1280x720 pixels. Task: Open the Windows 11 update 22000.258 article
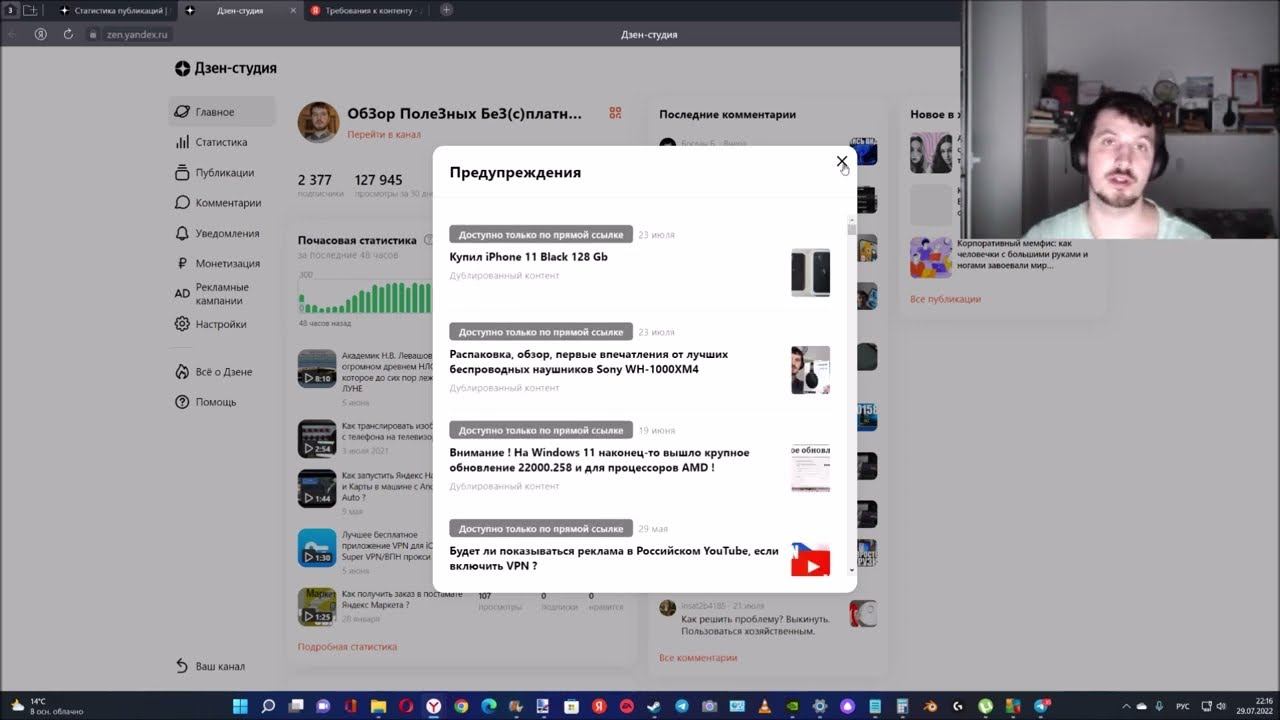pyautogui.click(x=600, y=460)
